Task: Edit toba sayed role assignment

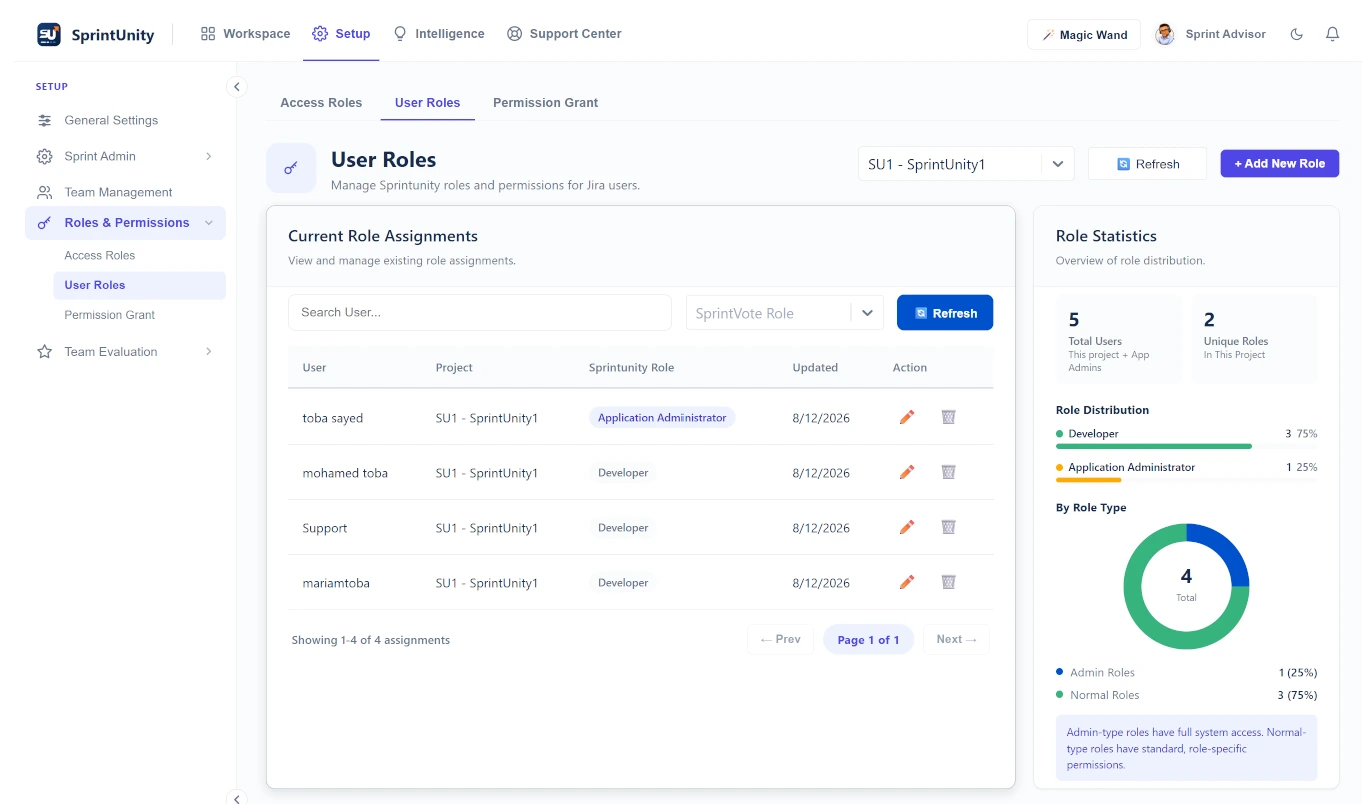Action: click(907, 417)
